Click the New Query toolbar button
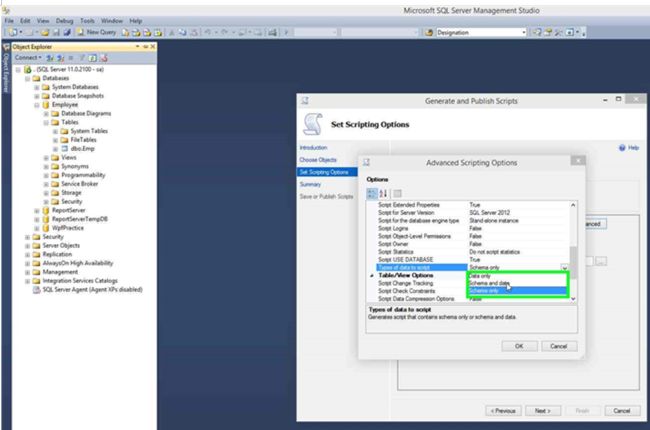 [97, 32]
